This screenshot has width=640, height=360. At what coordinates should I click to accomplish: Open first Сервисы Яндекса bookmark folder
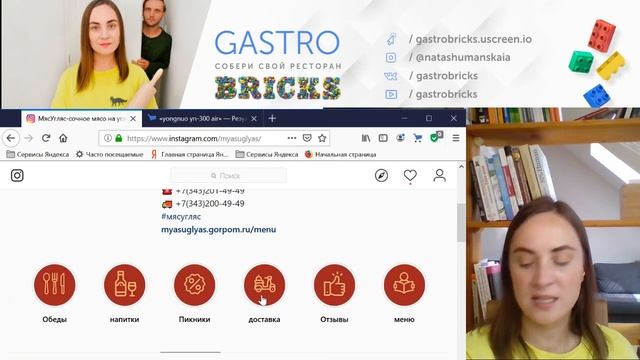(x=38, y=154)
